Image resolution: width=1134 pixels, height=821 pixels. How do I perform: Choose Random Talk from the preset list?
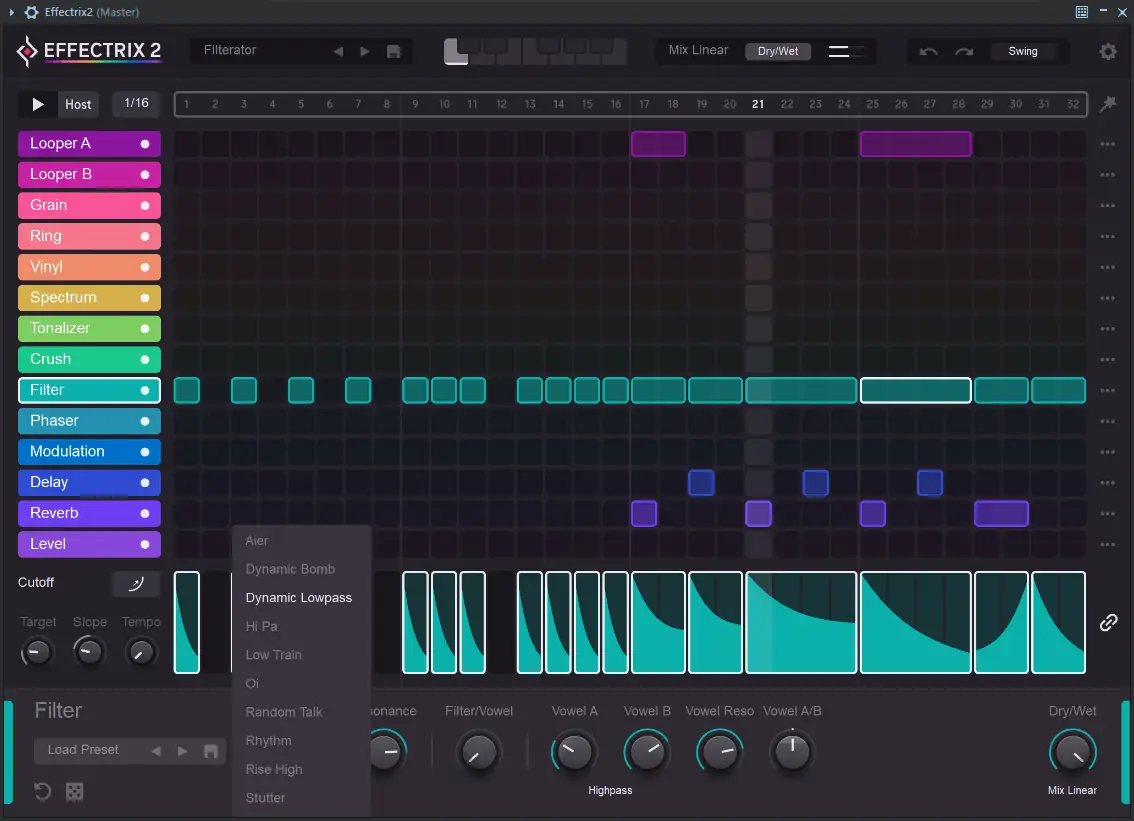click(284, 712)
